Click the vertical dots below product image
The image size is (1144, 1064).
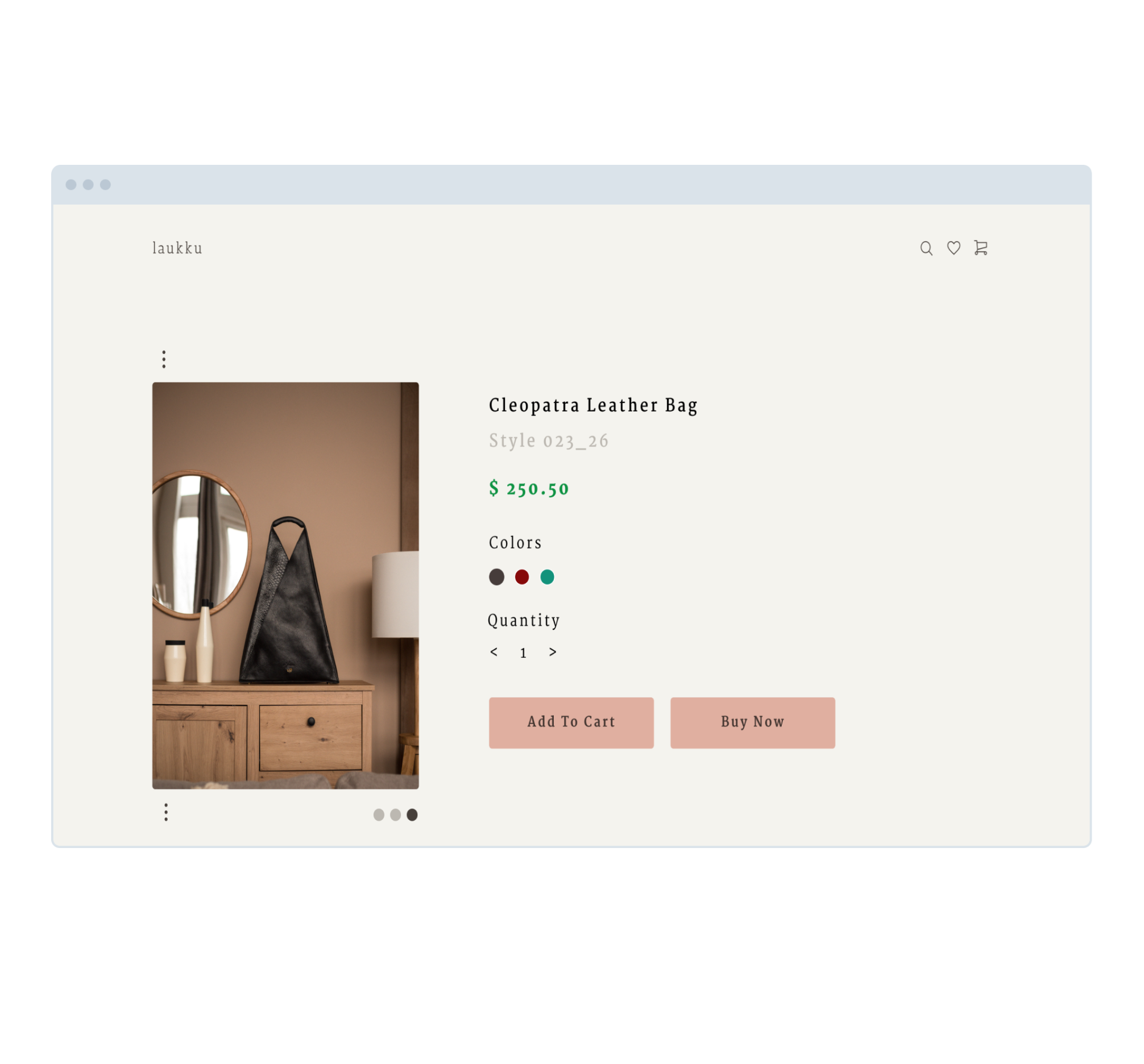[x=166, y=812]
